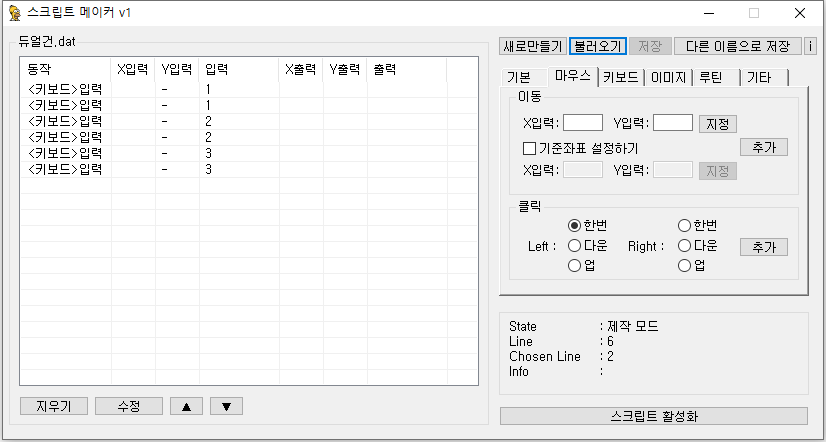
Task: Select the last <키보드>입력 row with input 3
Action: [249, 170]
